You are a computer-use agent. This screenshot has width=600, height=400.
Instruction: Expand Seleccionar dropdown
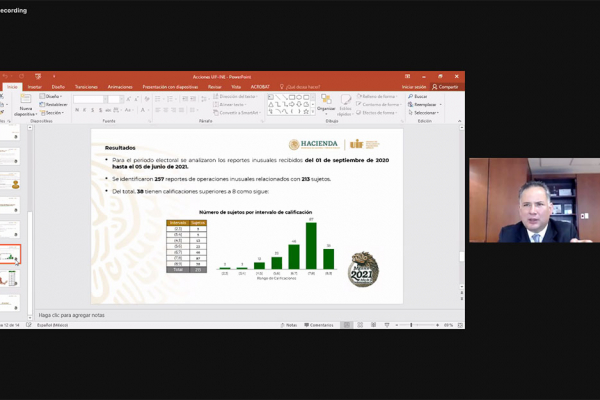click(424, 113)
